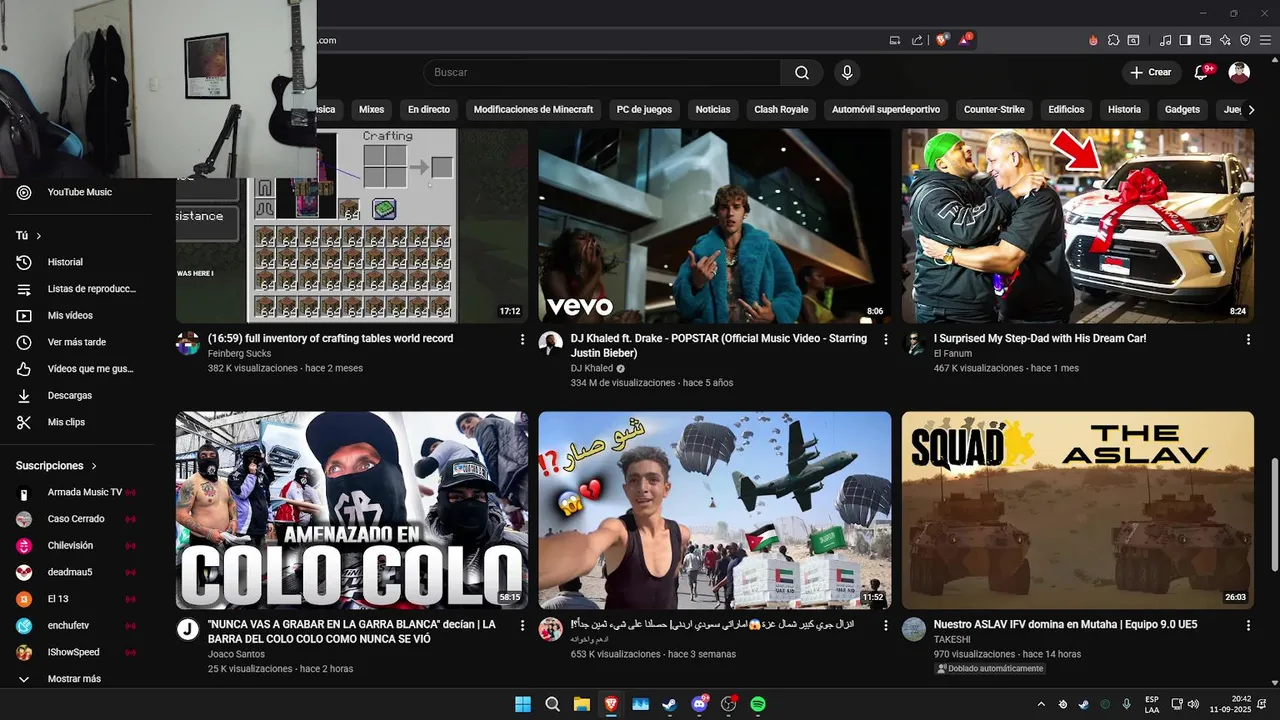Open the Brave VPN shield icon
Viewport: 1280px width, 720px height.
1245,40
